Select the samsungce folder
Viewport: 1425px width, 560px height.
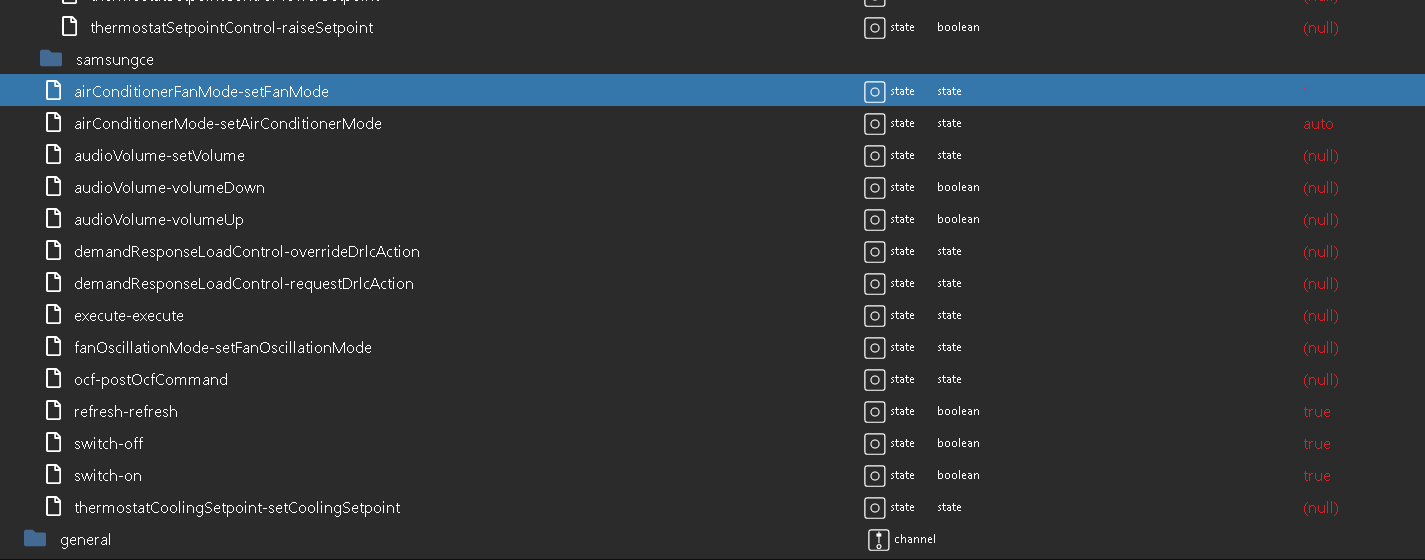115,60
